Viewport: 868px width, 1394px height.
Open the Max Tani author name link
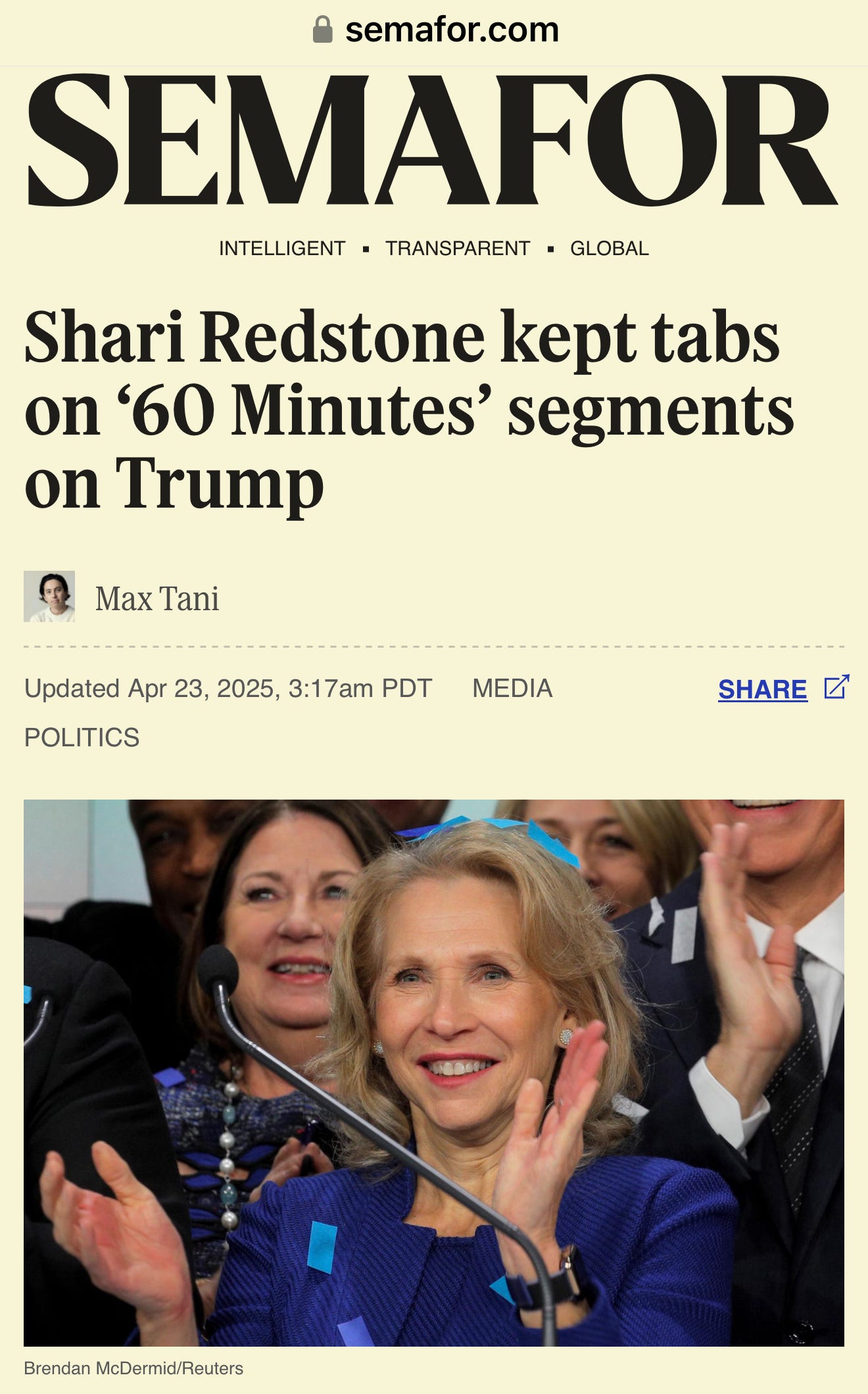pos(157,598)
